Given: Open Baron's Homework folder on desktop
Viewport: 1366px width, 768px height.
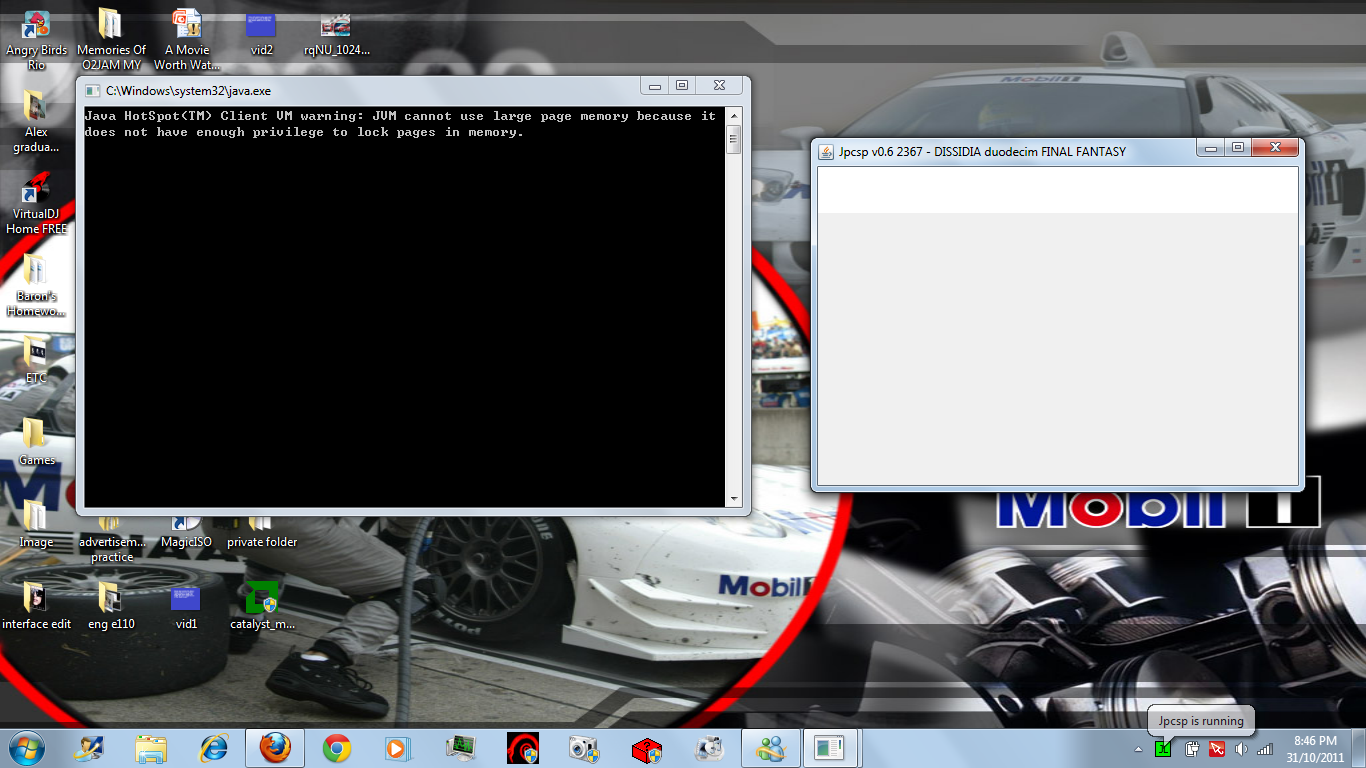Looking at the screenshot, I should [x=36, y=286].
